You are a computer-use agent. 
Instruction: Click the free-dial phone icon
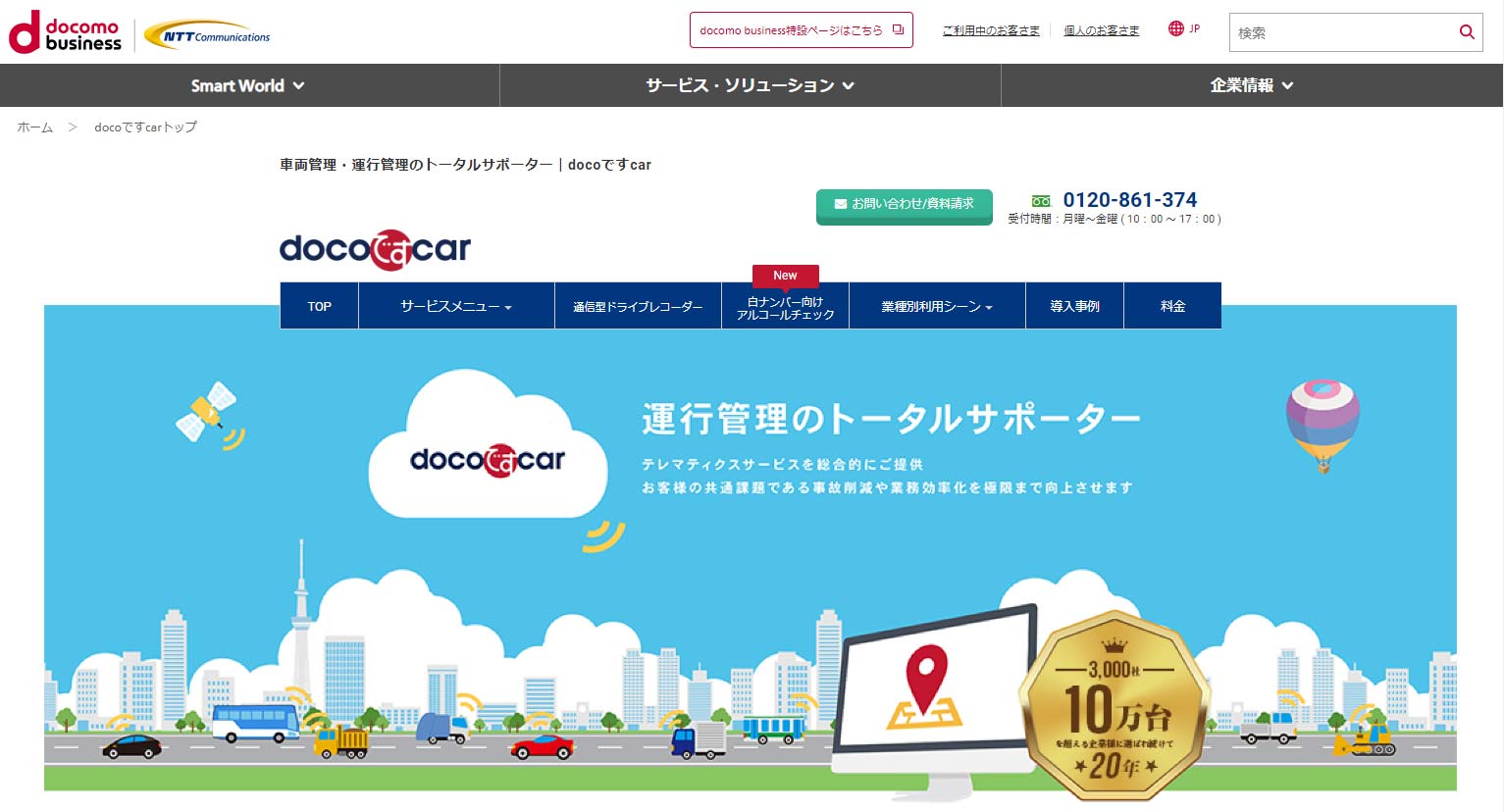[1041, 201]
